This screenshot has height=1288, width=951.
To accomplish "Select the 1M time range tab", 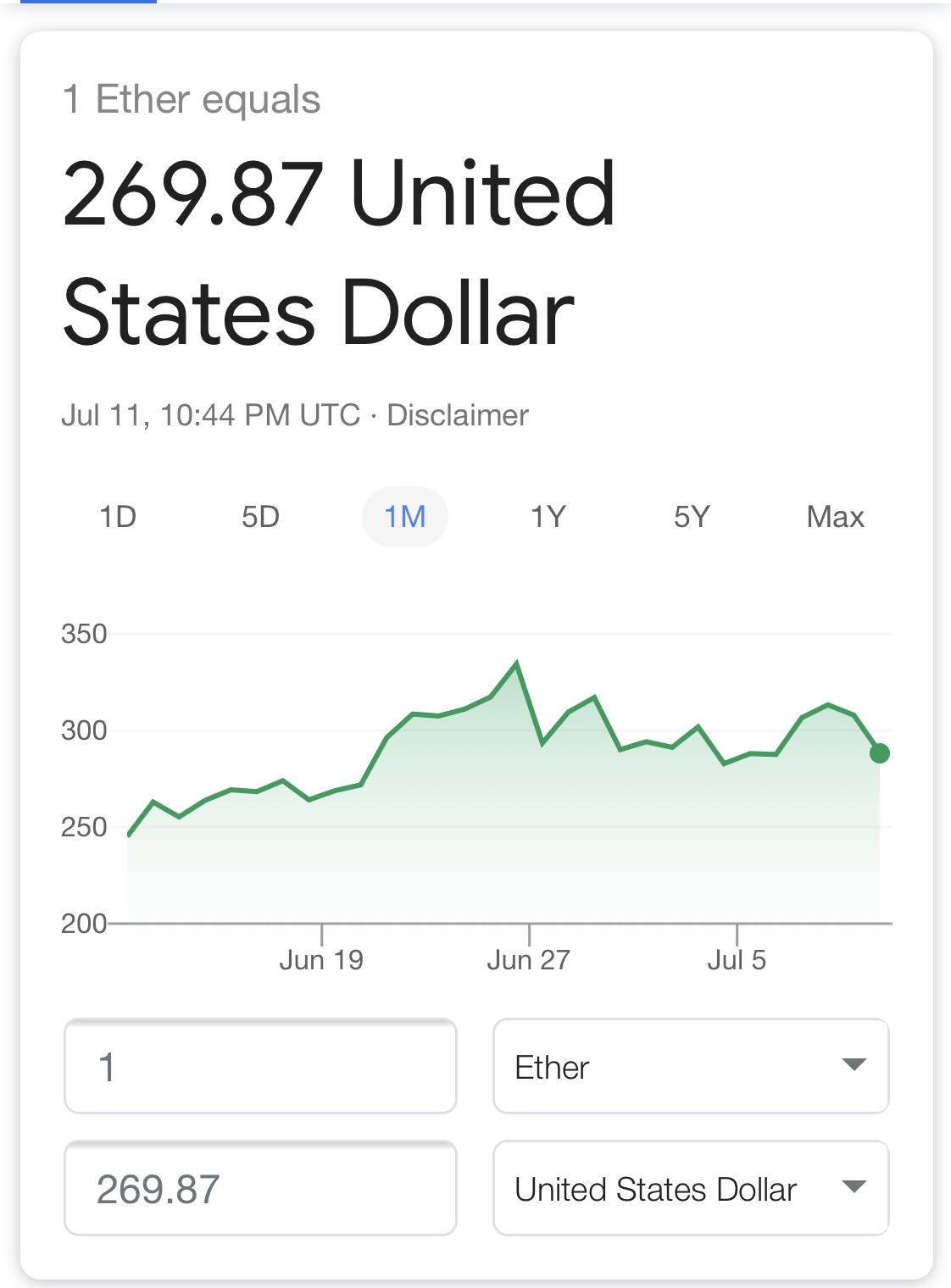I will (x=404, y=517).
